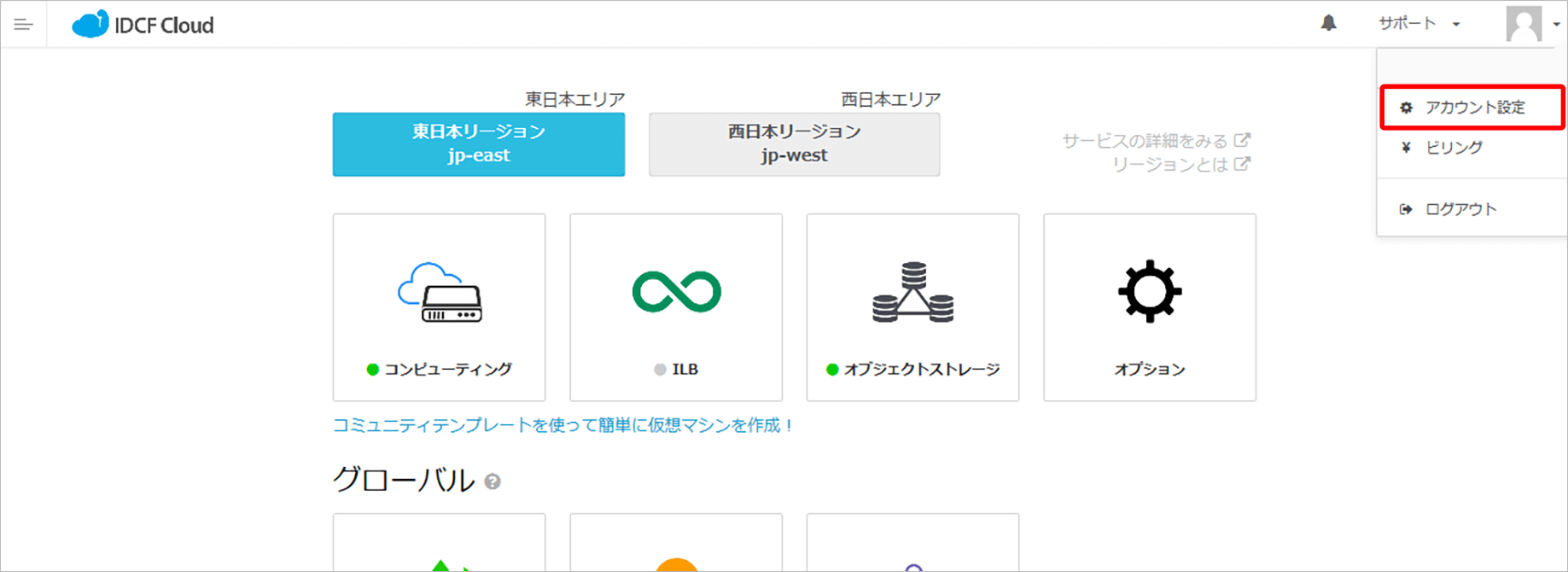The image size is (1568, 572).
Task: Open the グローバル card with purple icon
Action: pos(912,543)
